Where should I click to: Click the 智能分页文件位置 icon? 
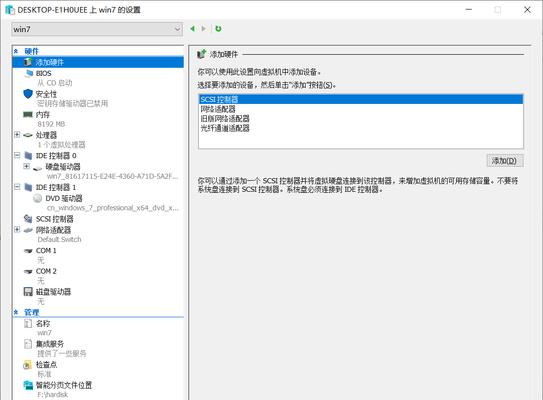[28, 385]
